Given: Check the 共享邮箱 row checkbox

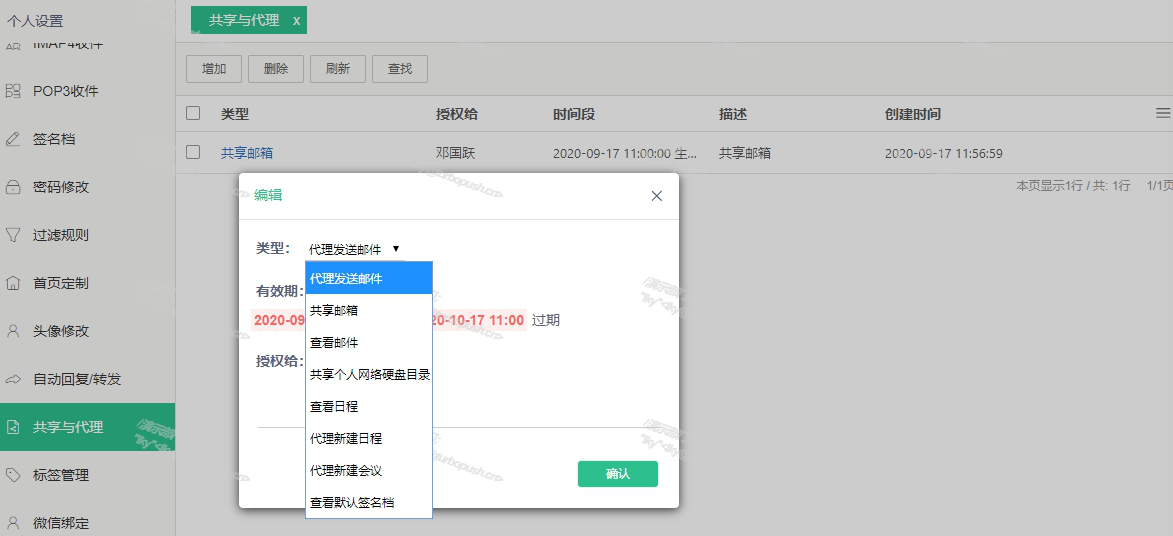Looking at the screenshot, I should pos(193,152).
